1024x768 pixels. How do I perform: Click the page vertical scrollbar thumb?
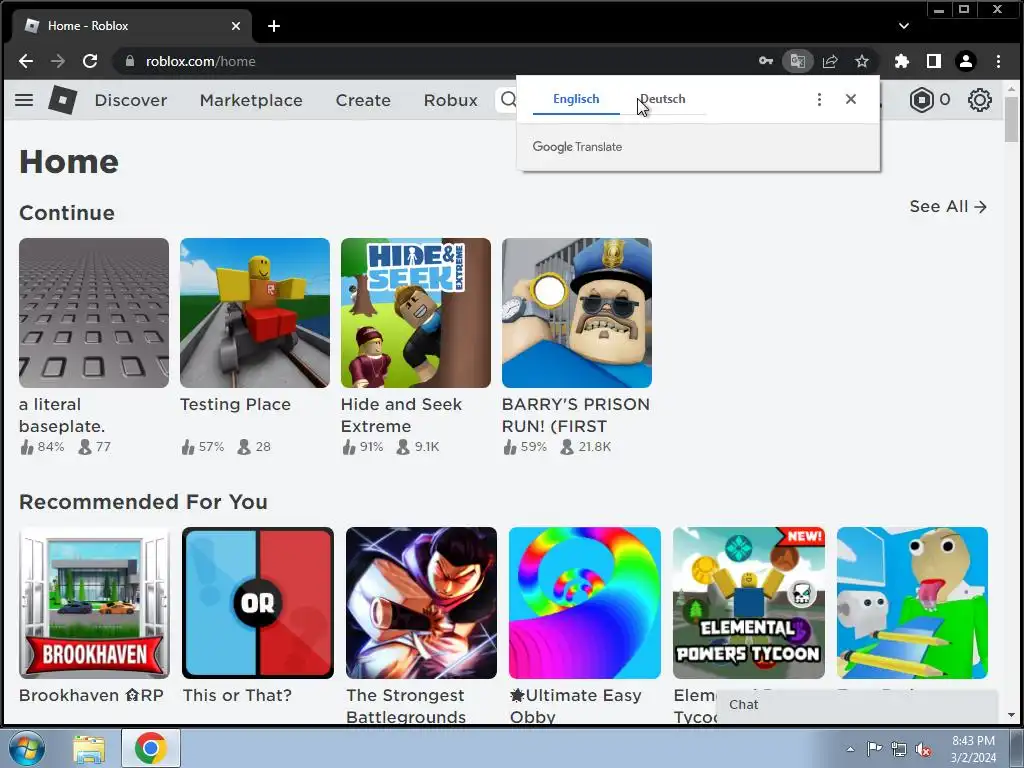pyautogui.click(x=1011, y=119)
